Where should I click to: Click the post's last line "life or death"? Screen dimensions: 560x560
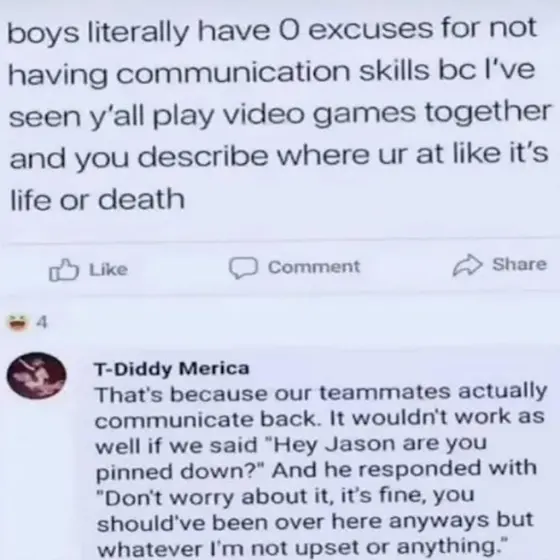97,199
